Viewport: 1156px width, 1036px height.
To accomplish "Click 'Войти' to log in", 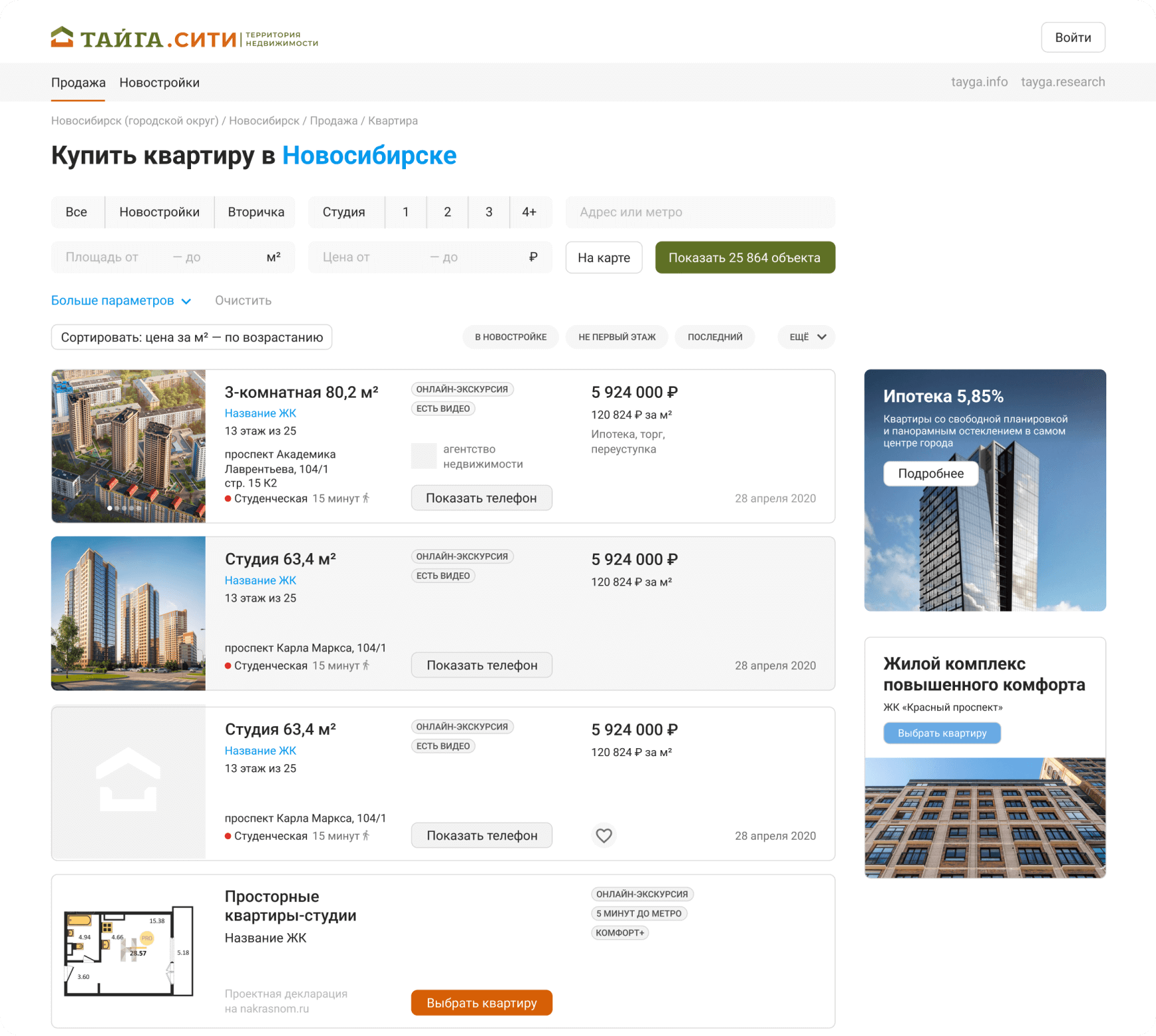I will [x=1072, y=38].
